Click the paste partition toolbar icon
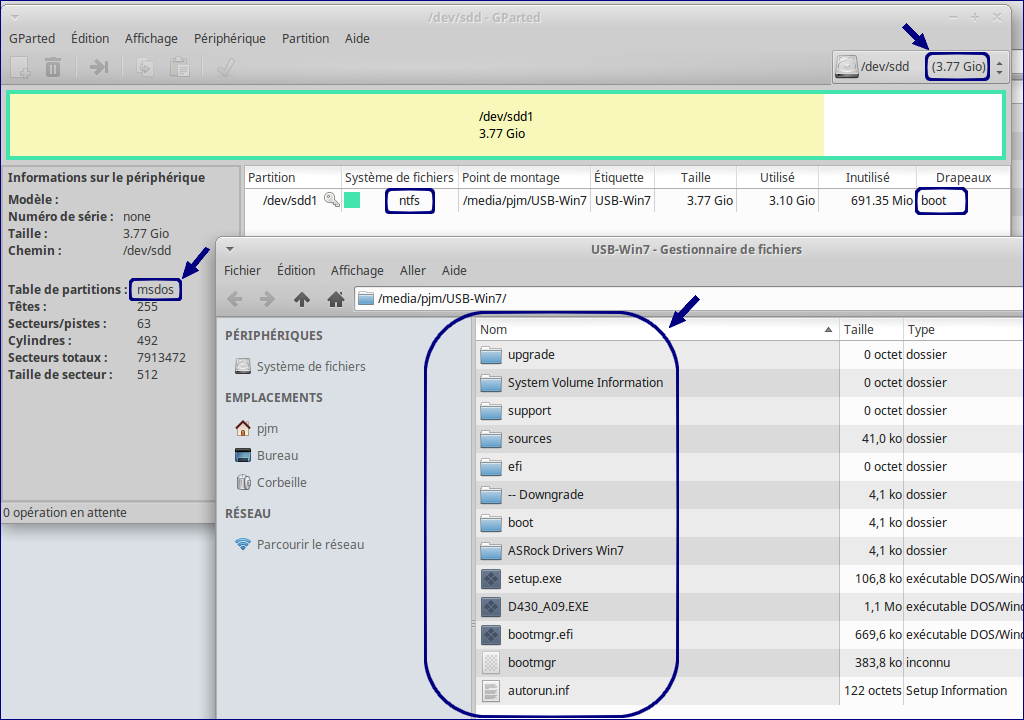1024x720 pixels. click(179, 68)
